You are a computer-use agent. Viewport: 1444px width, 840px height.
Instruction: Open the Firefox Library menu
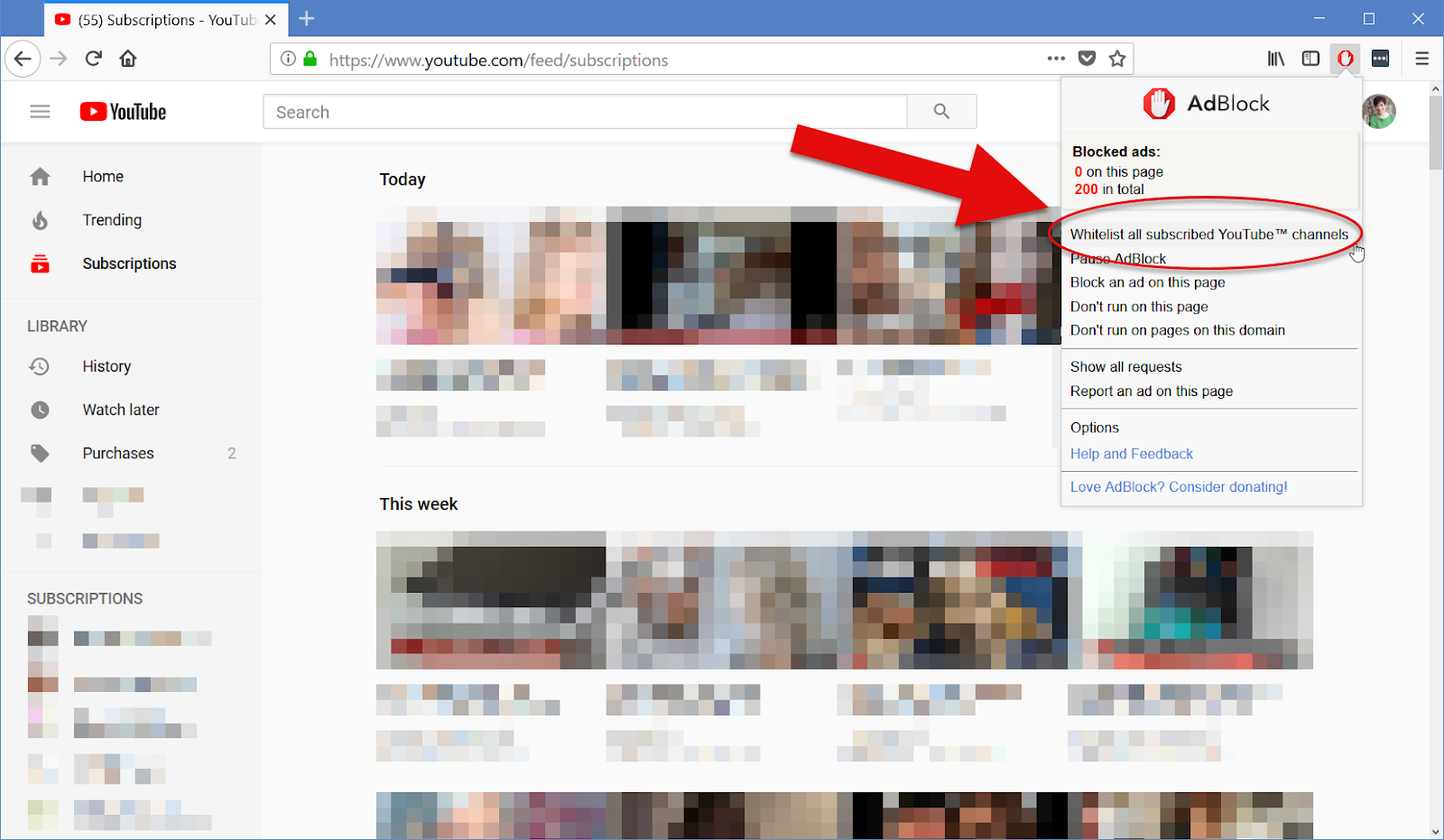pyautogui.click(x=1276, y=59)
